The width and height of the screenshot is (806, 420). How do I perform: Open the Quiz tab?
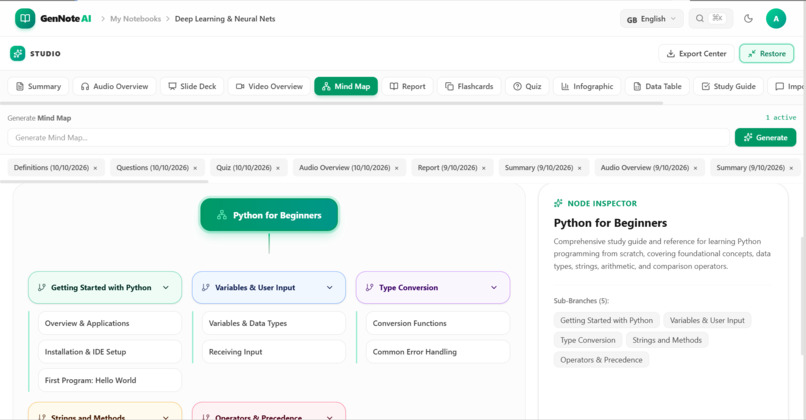click(x=527, y=86)
